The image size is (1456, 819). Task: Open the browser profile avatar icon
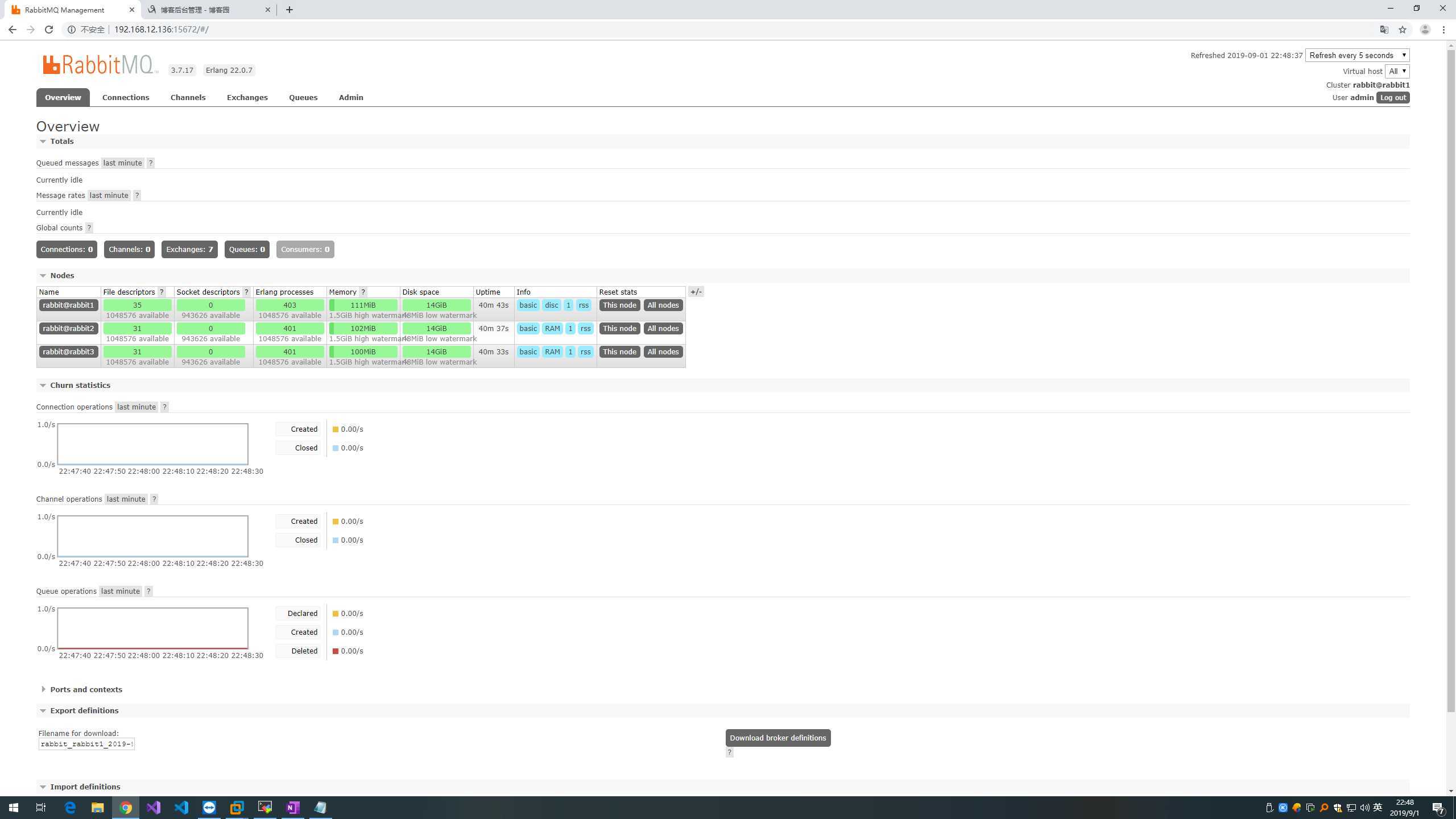click(1425, 30)
